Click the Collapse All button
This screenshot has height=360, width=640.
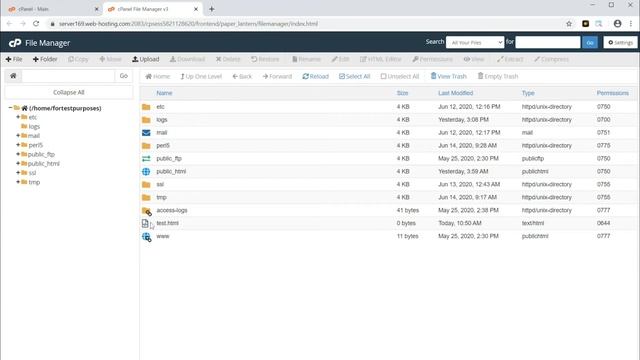[69, 93]
